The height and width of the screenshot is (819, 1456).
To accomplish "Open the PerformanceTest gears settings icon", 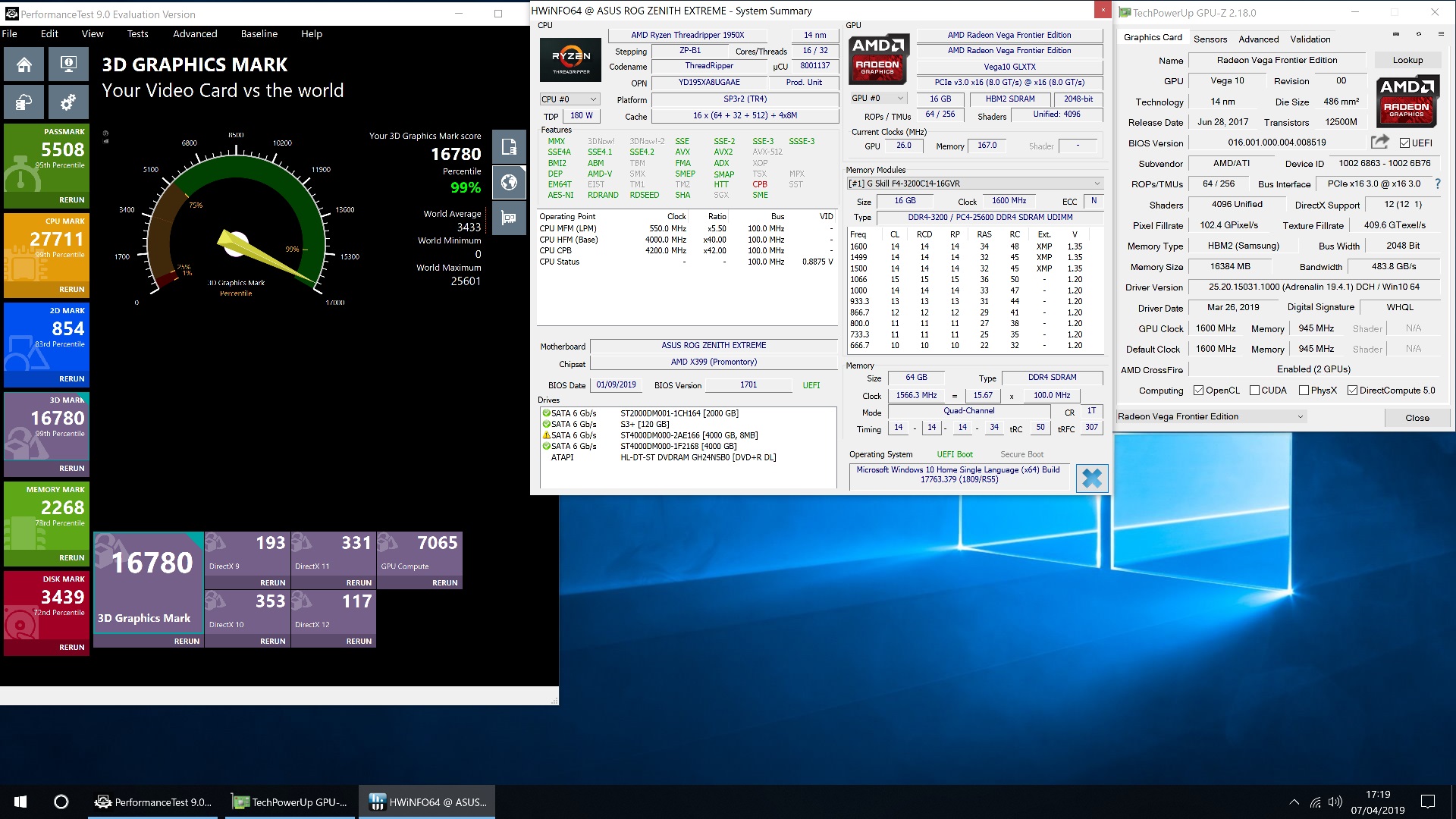I will click(x=68, y=102).
